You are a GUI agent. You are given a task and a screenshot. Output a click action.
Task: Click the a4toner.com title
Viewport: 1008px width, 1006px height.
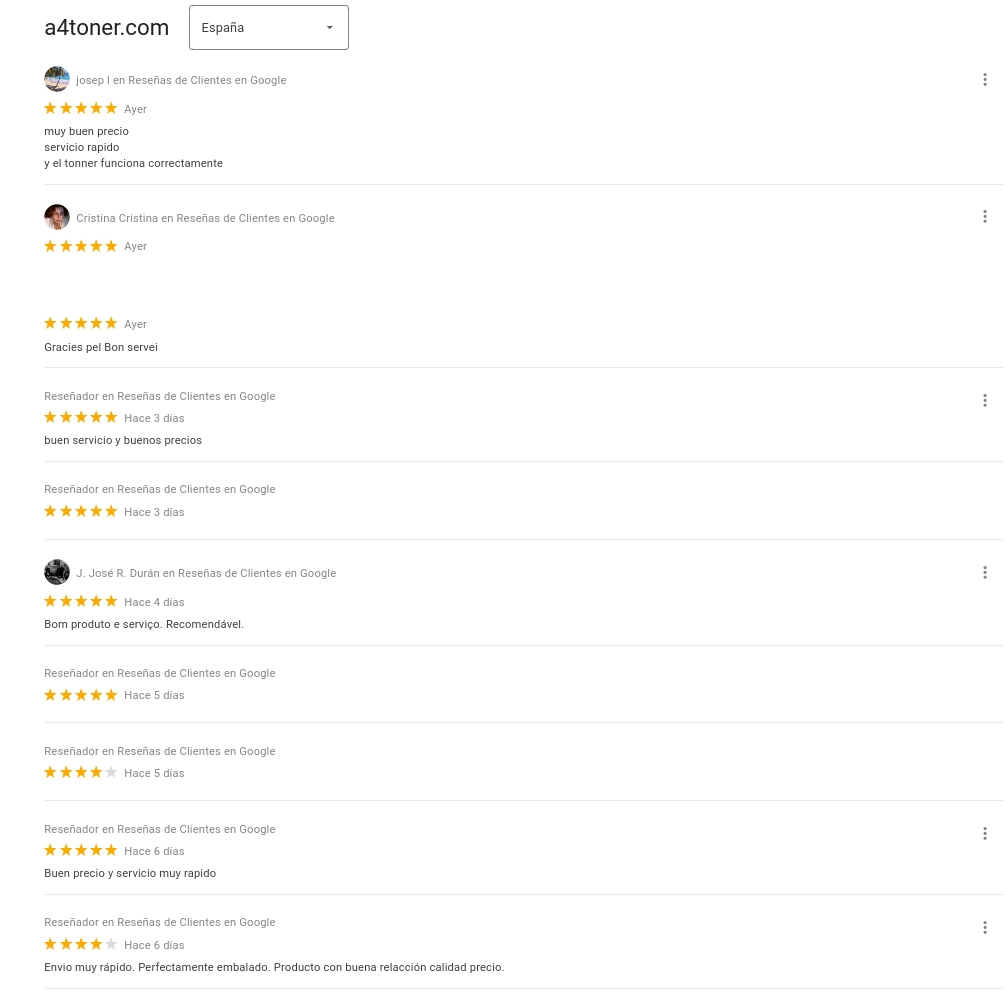point(107,28)
